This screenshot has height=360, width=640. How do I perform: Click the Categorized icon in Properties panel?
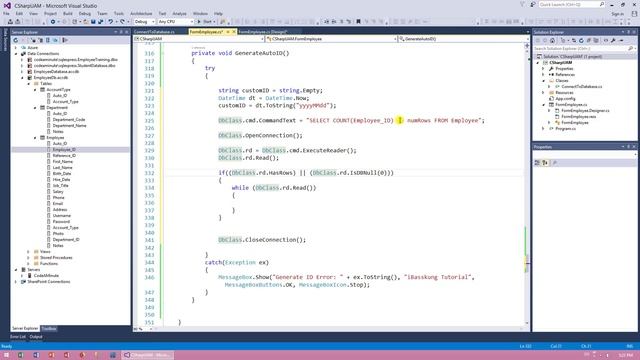click(537, 163)
